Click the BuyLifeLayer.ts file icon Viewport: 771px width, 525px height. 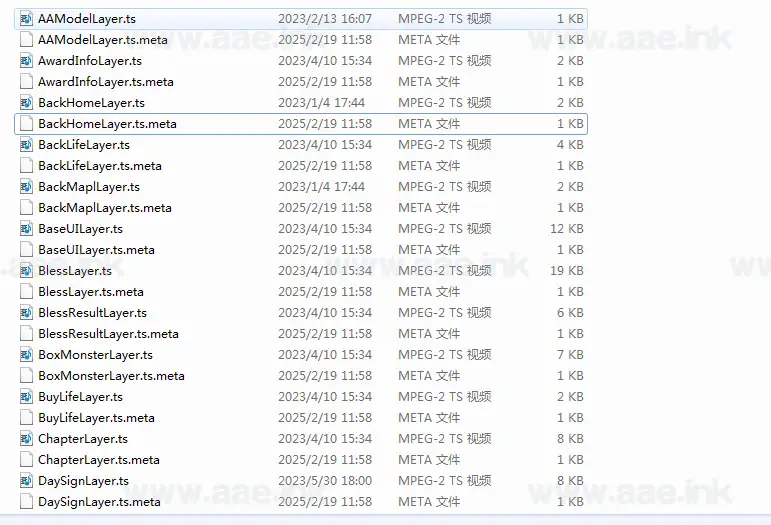click(x=26, y=397)
